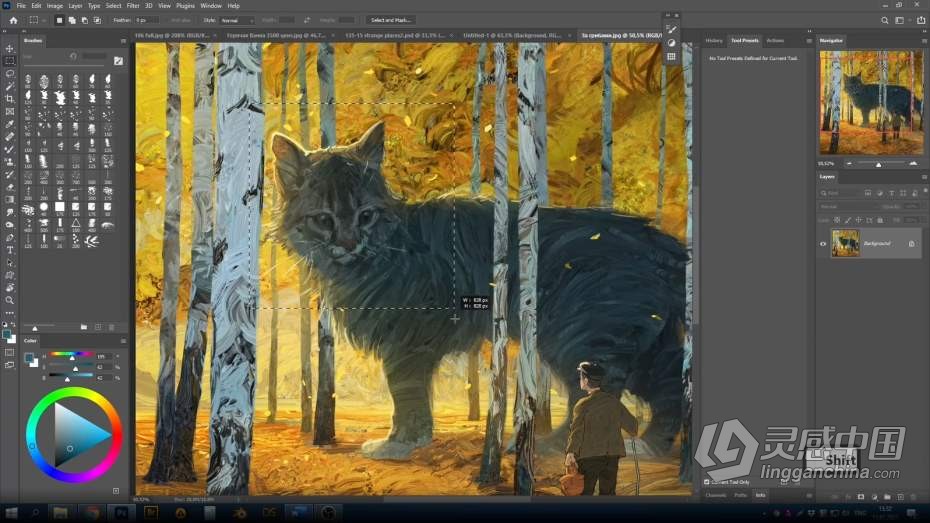Switch to 135-15 strange places2.psd tab
Viewport: 930px width, 523px height.
[394, 36]
